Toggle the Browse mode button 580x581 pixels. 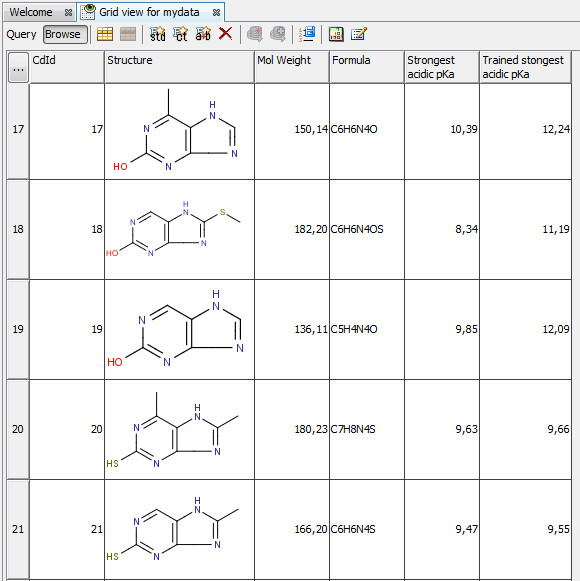click(x=65, y=34)
